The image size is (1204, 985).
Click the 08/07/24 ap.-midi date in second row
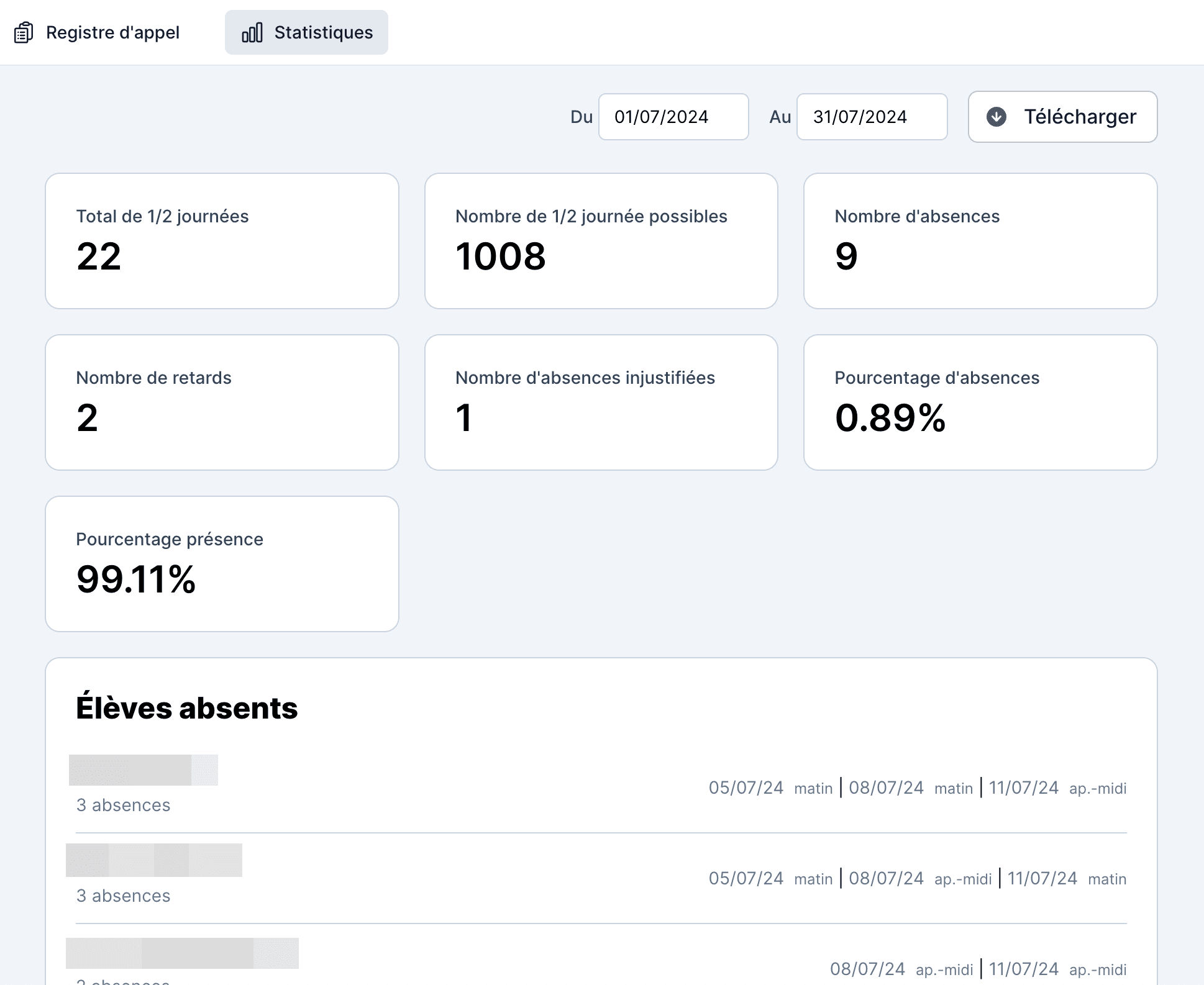tap(920, 878)
